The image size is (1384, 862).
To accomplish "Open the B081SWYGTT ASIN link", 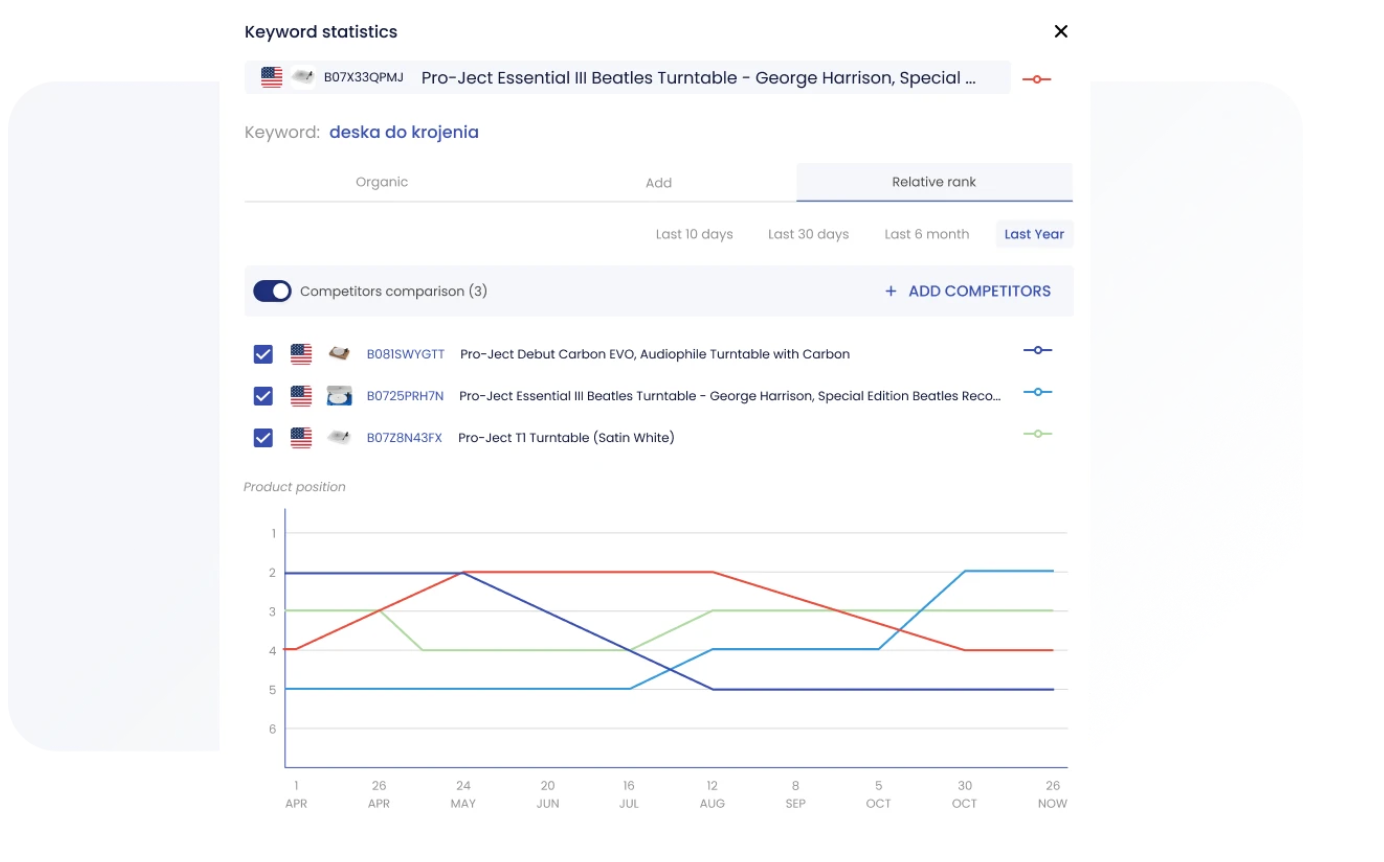I will click(405, 354).
